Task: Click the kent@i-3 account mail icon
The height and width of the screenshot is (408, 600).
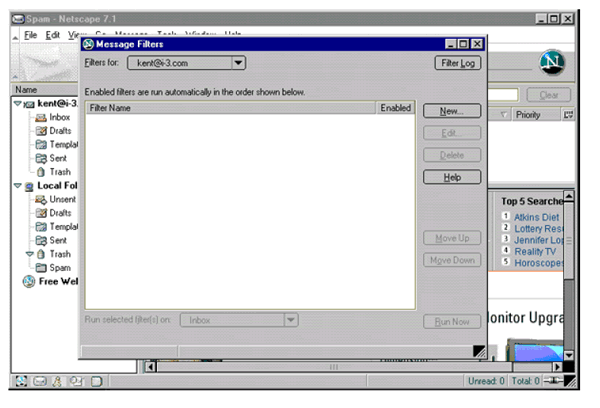Action: 29,104
